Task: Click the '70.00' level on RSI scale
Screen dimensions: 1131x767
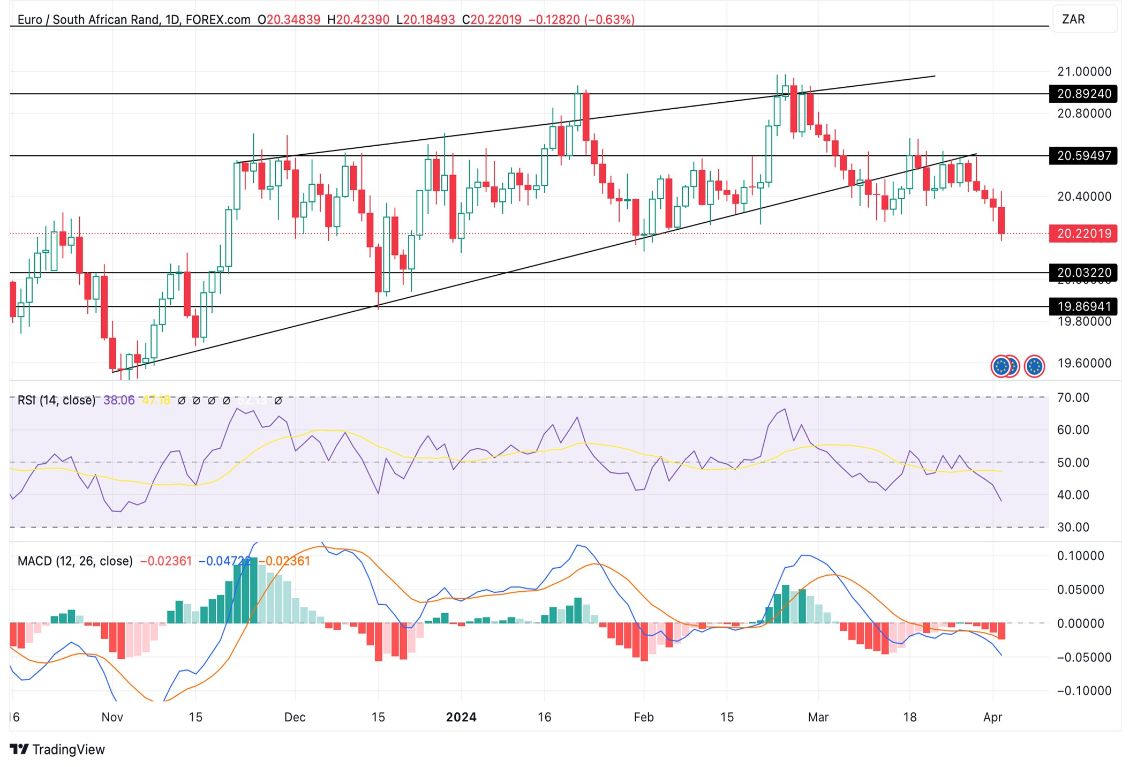Action: coord(1072,397)
